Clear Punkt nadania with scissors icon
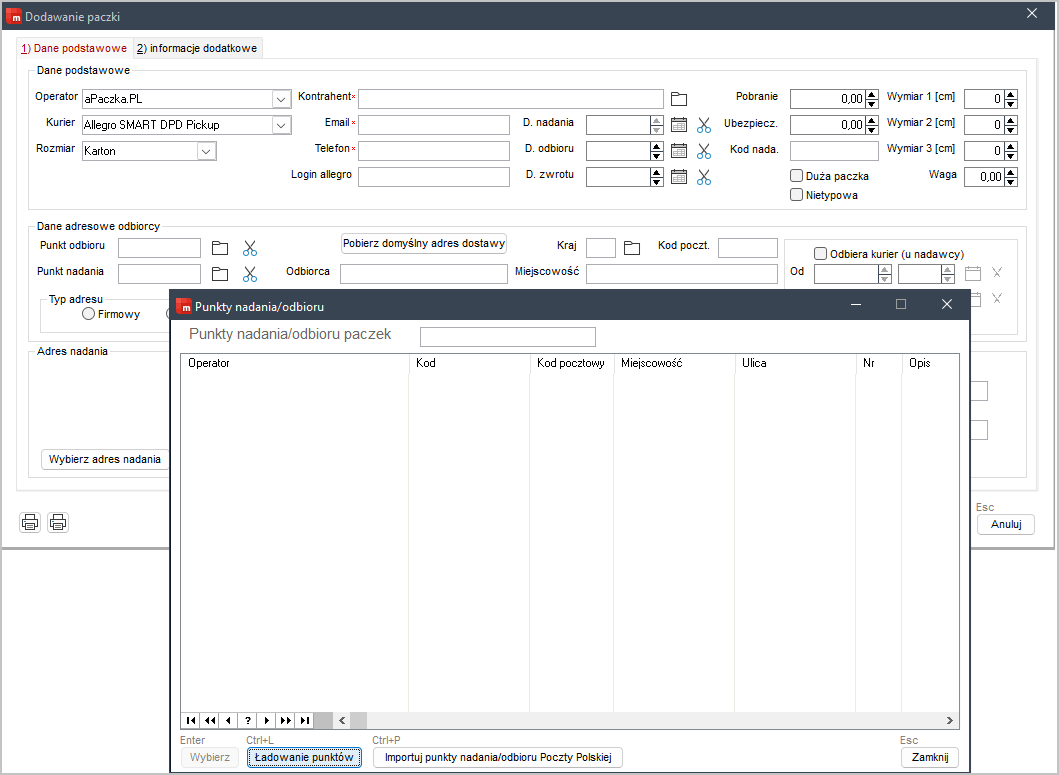The image size is (1059, 775). point(250,274)
